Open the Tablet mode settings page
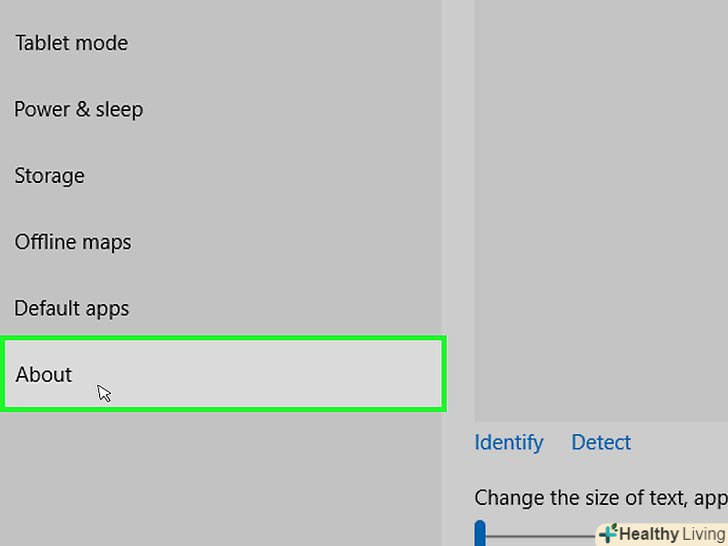Screen dimensions: 728x546 tap(71, 43)
